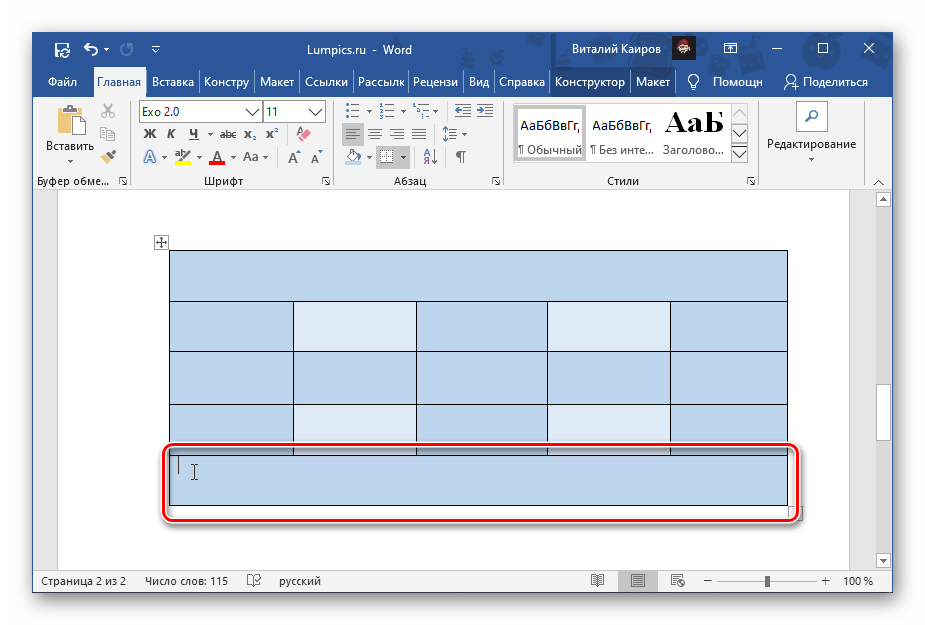The height and width of the screenshot is (625, 925).
Task: Open the Ссылки ribbon tab
Action: pos(326,82)
